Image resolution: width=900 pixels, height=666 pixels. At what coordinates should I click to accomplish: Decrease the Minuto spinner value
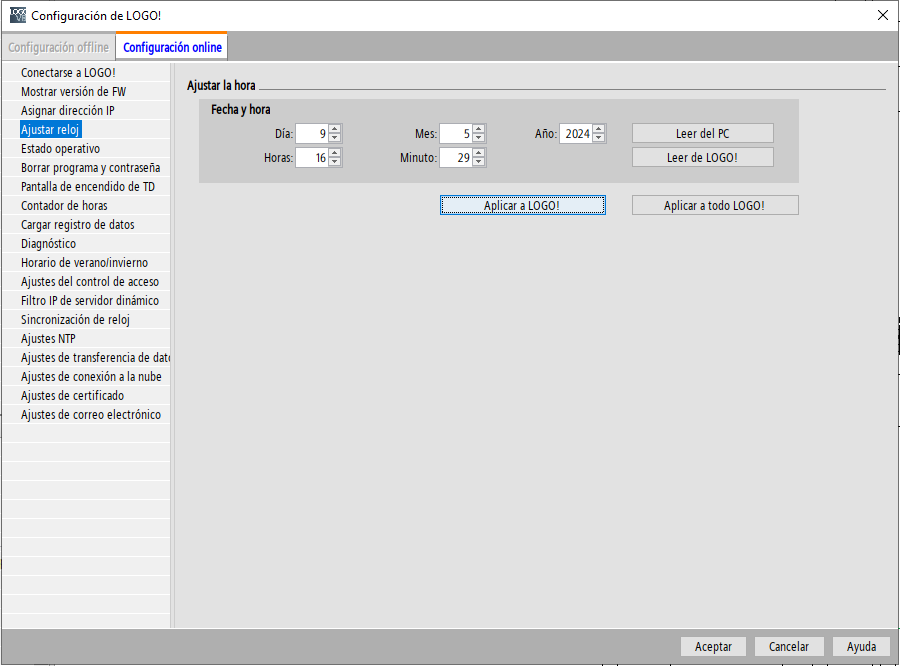478,162
